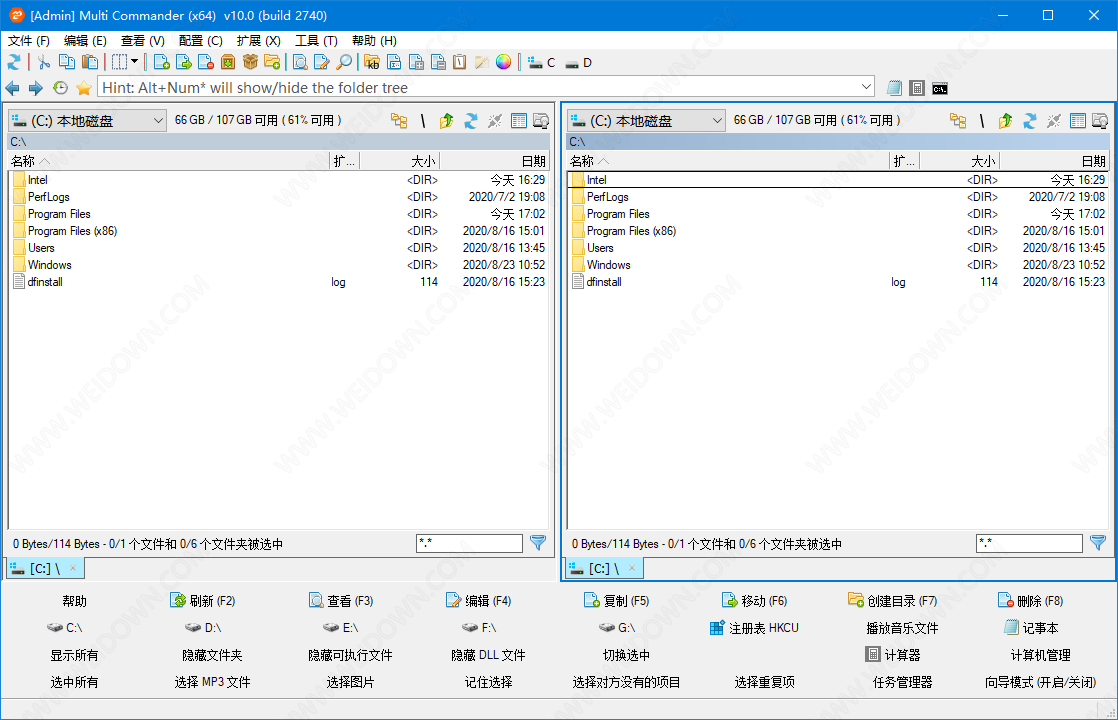The height and width of the screenshot is (720, 1118).
Task: Click the scissors Cut icon
Action: pyautogui.click(x=44, y=63)
